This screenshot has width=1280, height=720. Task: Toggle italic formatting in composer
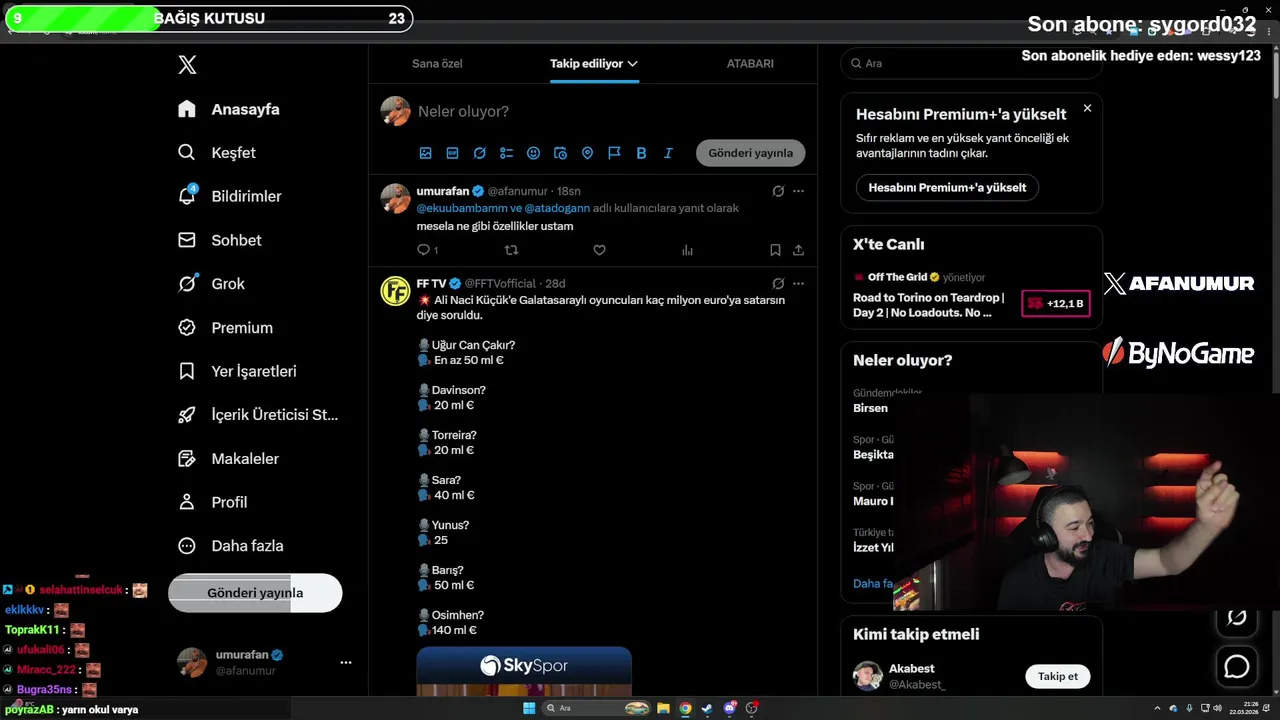pos(668,153)
